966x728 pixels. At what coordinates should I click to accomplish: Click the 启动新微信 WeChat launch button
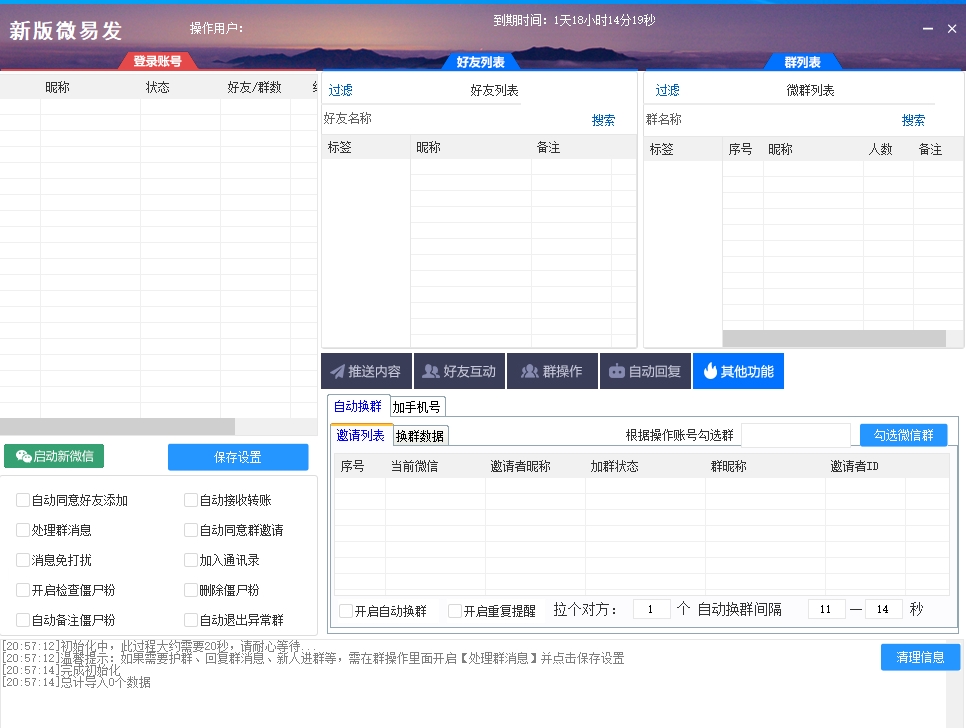click(x=54, y=456)
